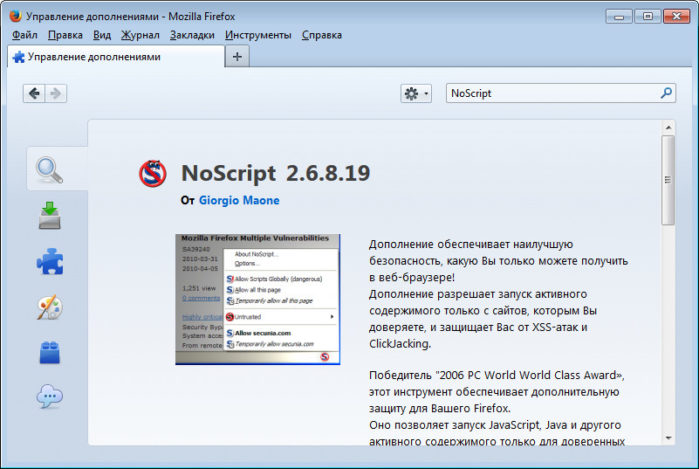The image size is (699, 469).
Task: Open the Файл menu
Action: (24, 35)
